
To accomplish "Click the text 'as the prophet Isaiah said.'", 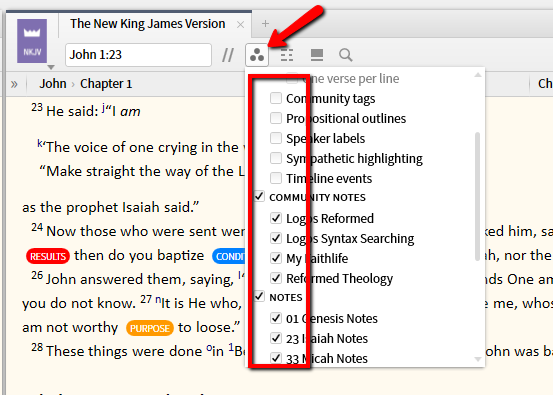I will pyautogui.click(x=110, y=207).
